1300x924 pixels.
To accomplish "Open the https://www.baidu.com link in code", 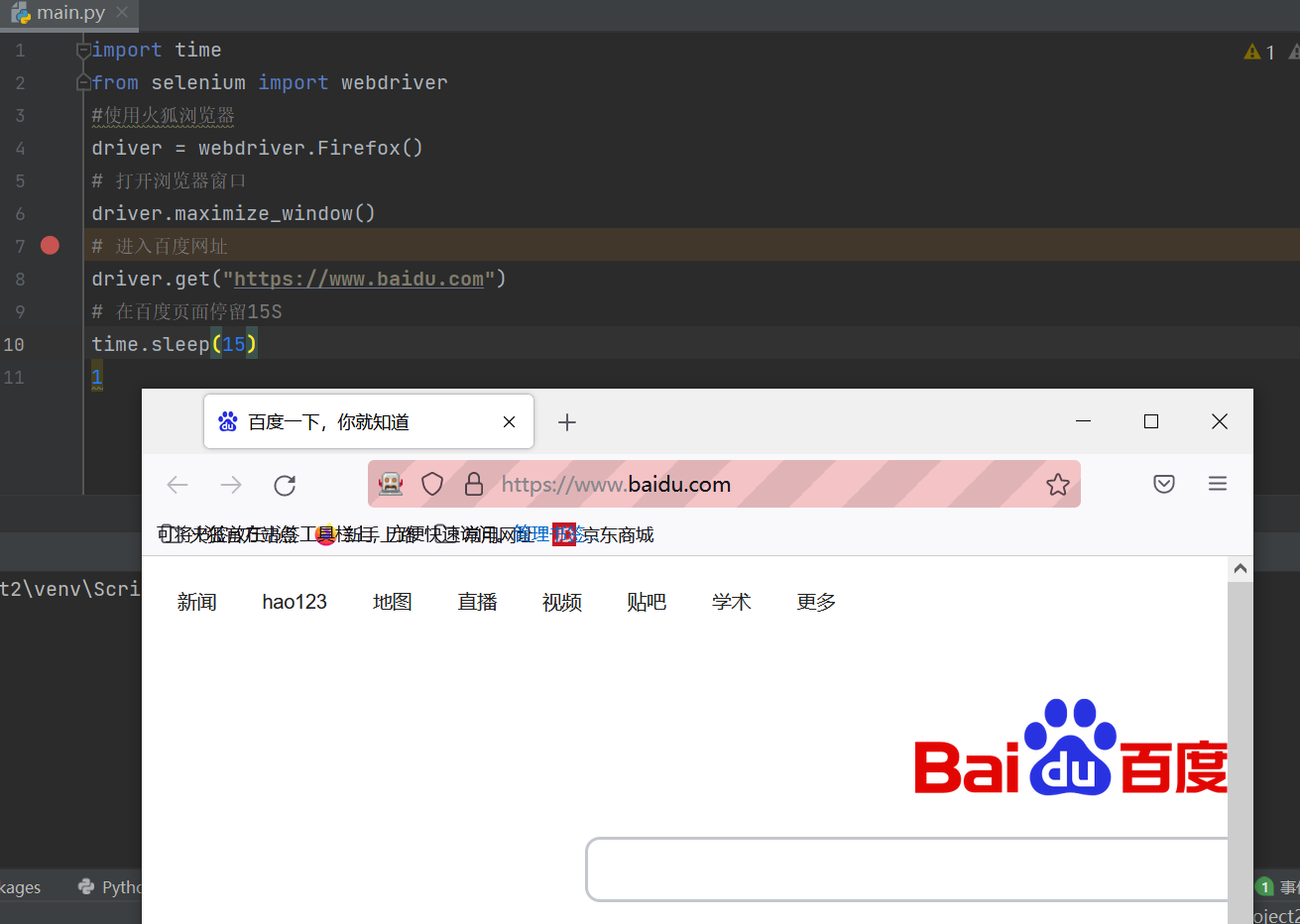I will [358, 279].
